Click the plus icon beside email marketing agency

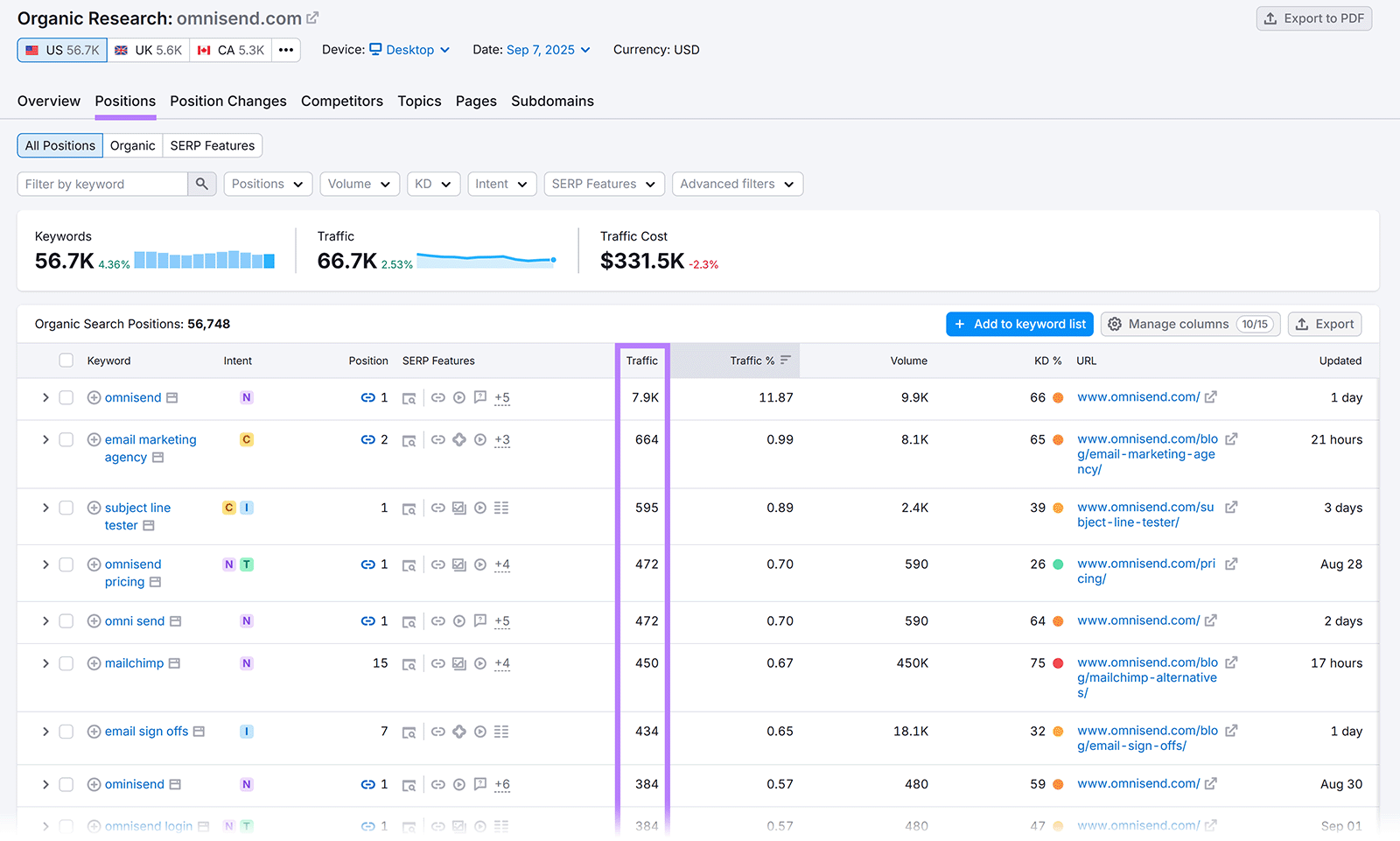coord(93,439)
